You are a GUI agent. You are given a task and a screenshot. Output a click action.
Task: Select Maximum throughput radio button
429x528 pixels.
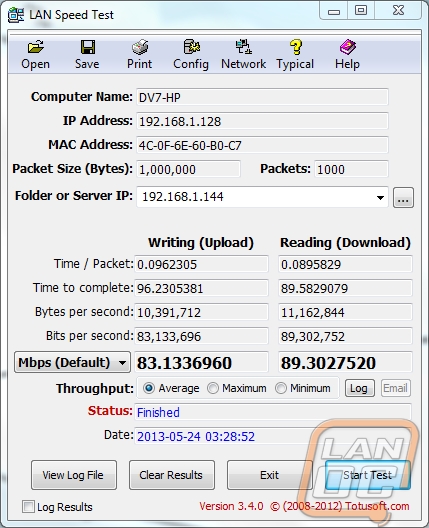coord(213,388)
